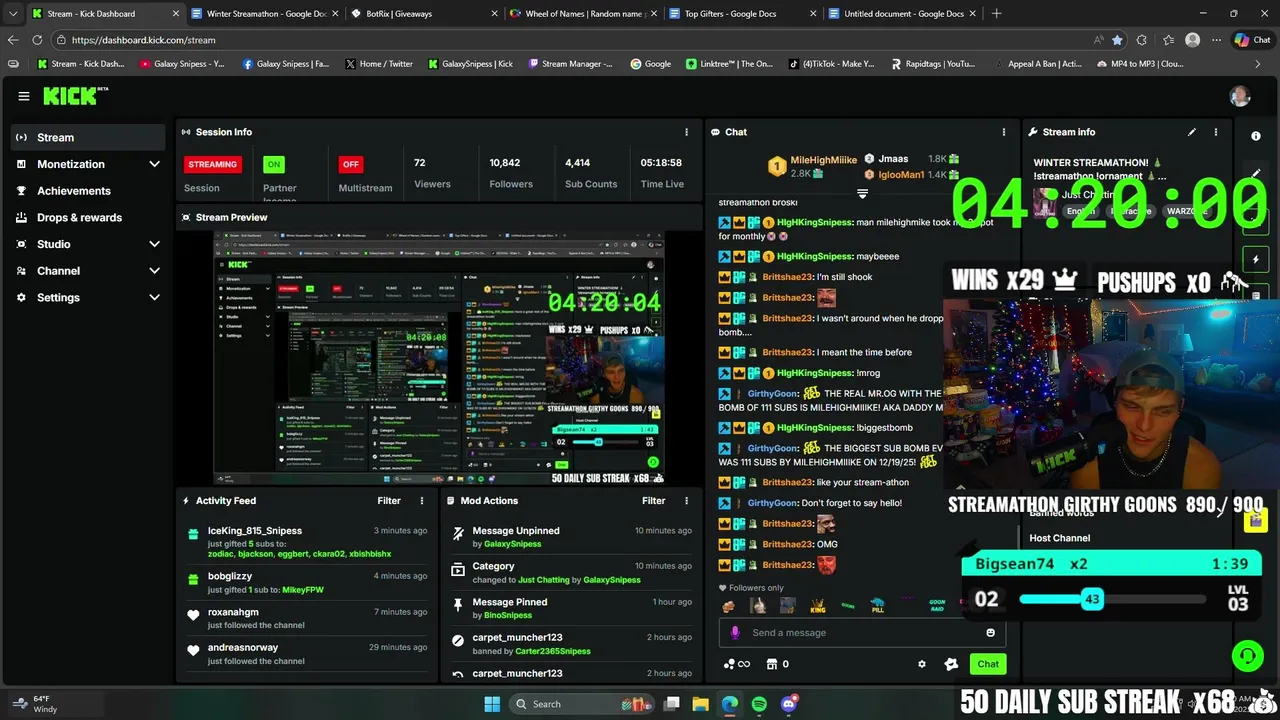Open BinoSnipess link in Message Pinned entry
Image resolution: width=1280 pixels, height=720 pixels.
point(508,615)
